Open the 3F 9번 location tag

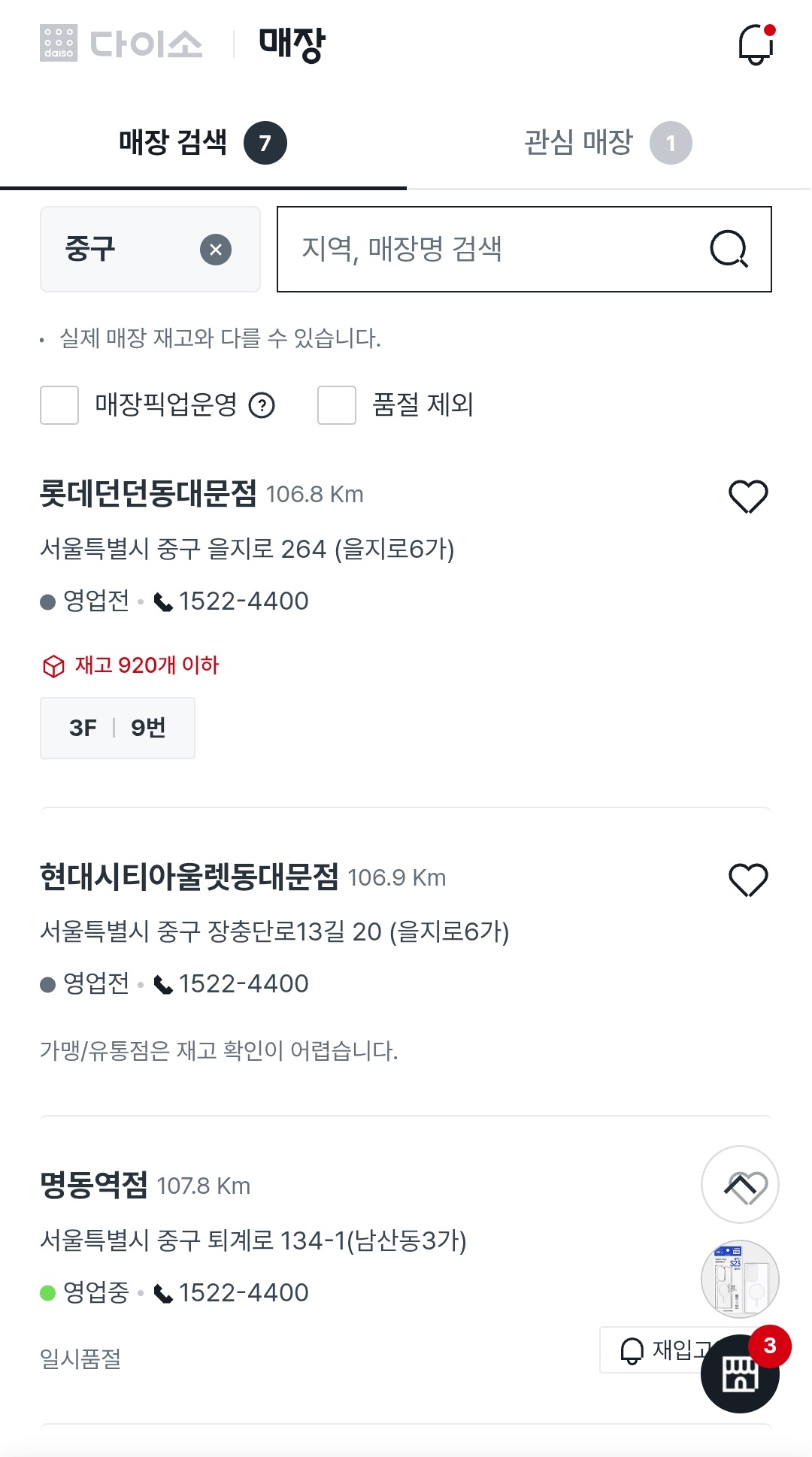[x=117, y=728]
